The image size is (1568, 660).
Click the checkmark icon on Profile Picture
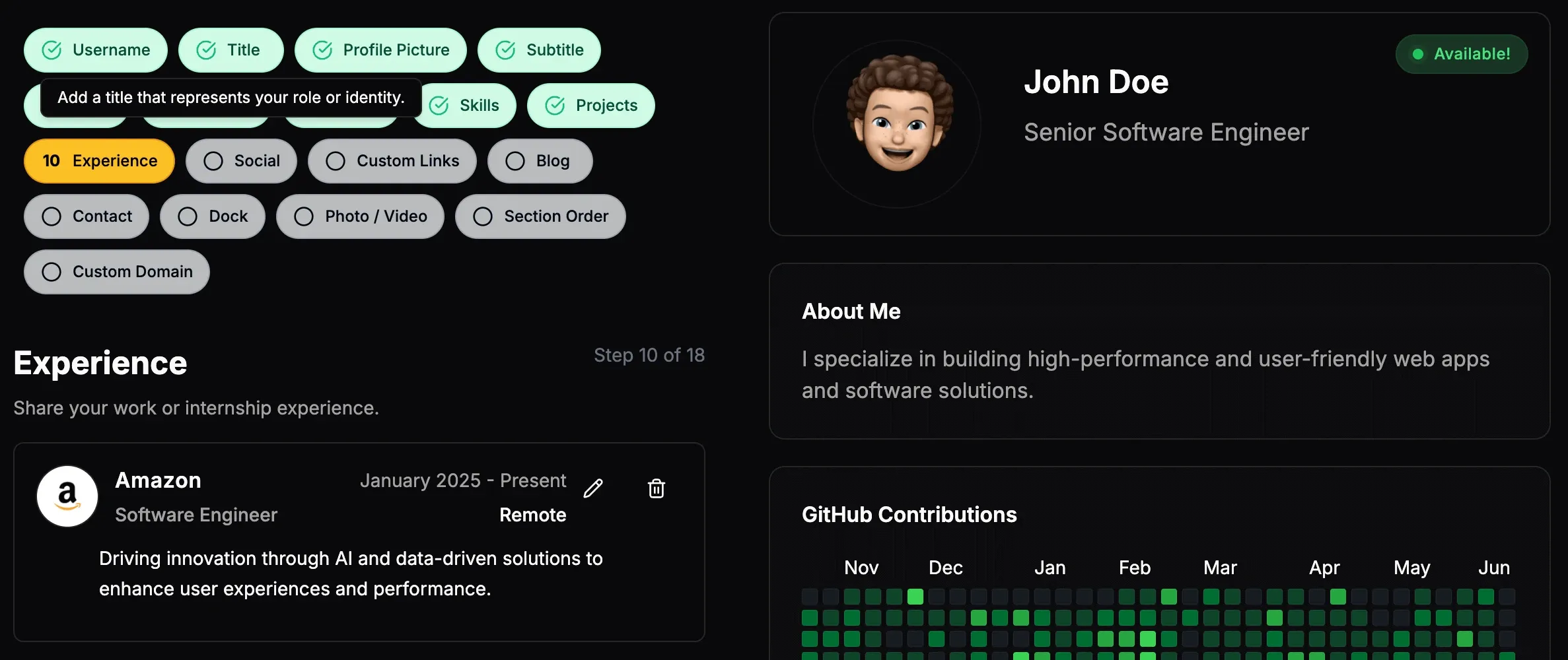click(x=322, y=50)
